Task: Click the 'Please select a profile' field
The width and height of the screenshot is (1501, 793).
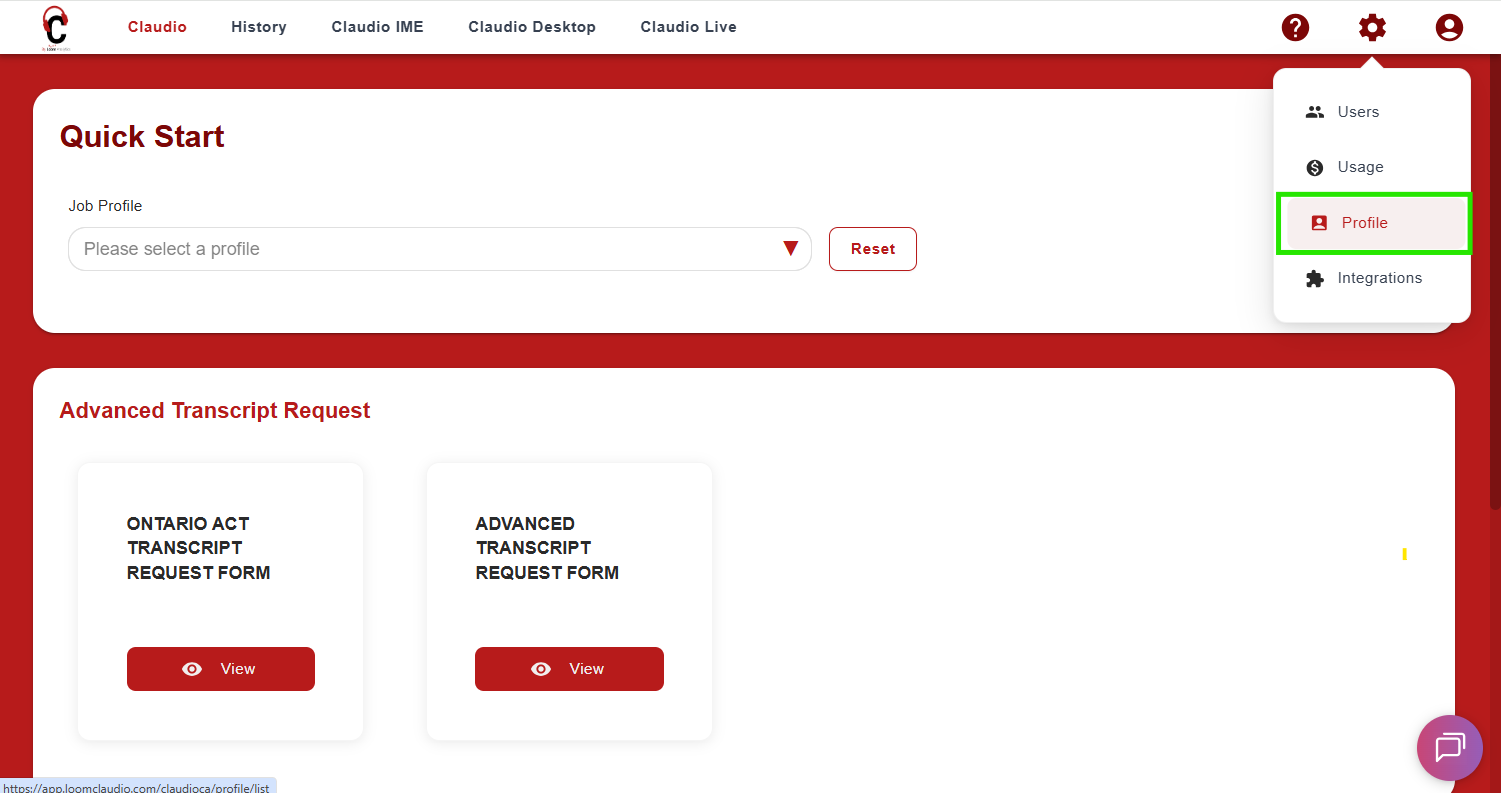Action: click(x=420, y=249)
